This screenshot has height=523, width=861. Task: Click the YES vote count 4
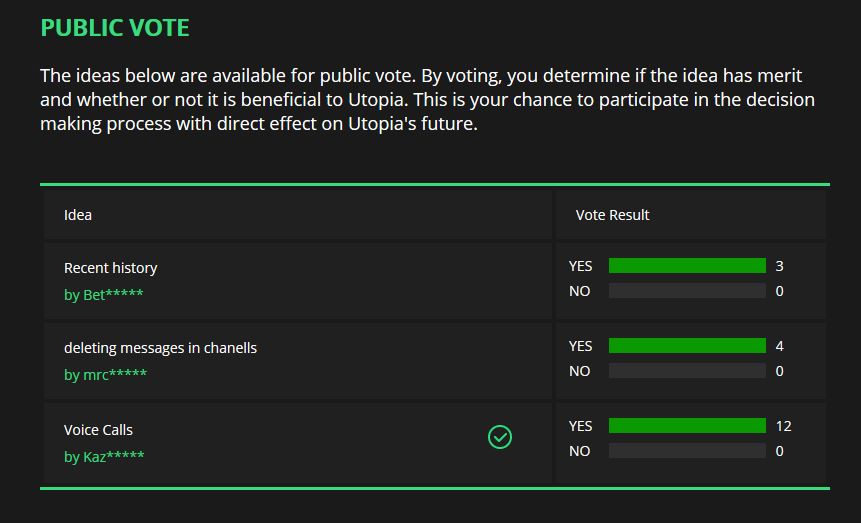[780, 346]
